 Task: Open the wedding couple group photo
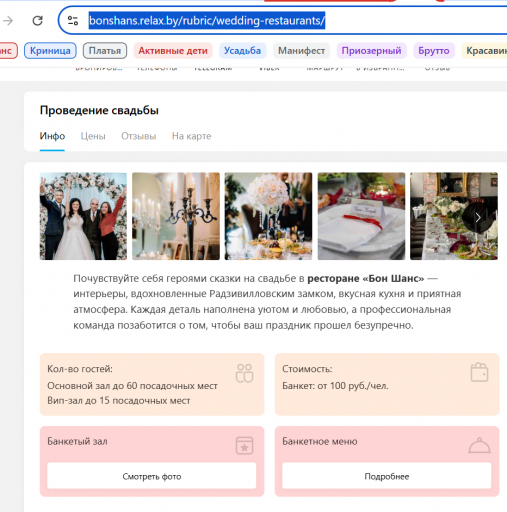(83, 216)
